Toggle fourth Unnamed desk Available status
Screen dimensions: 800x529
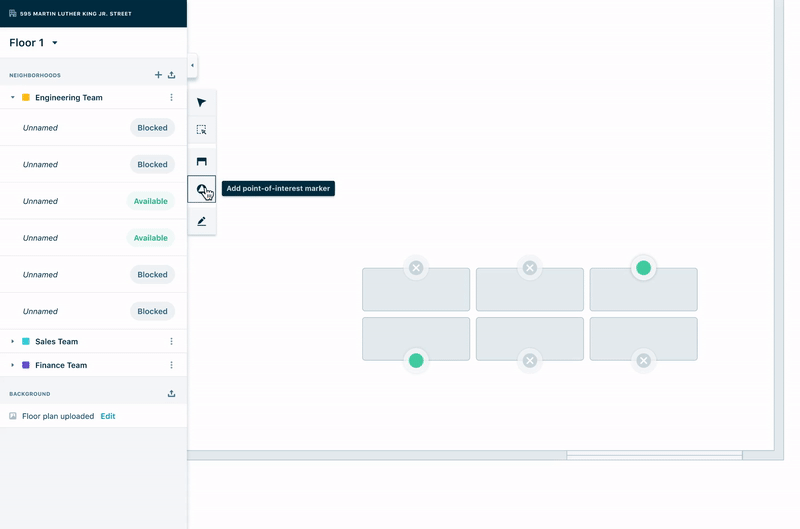pos(151,238)
